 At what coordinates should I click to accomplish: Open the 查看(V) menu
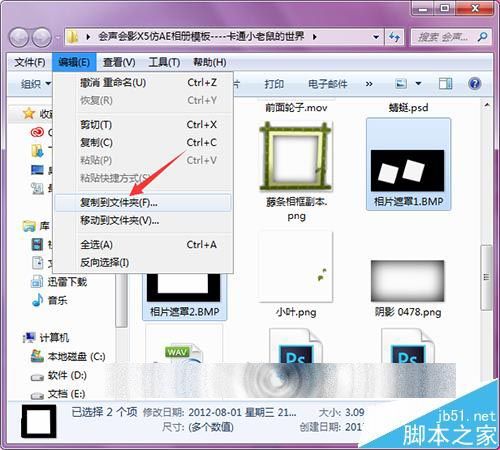pyautogui.click(x=119, y=62)
